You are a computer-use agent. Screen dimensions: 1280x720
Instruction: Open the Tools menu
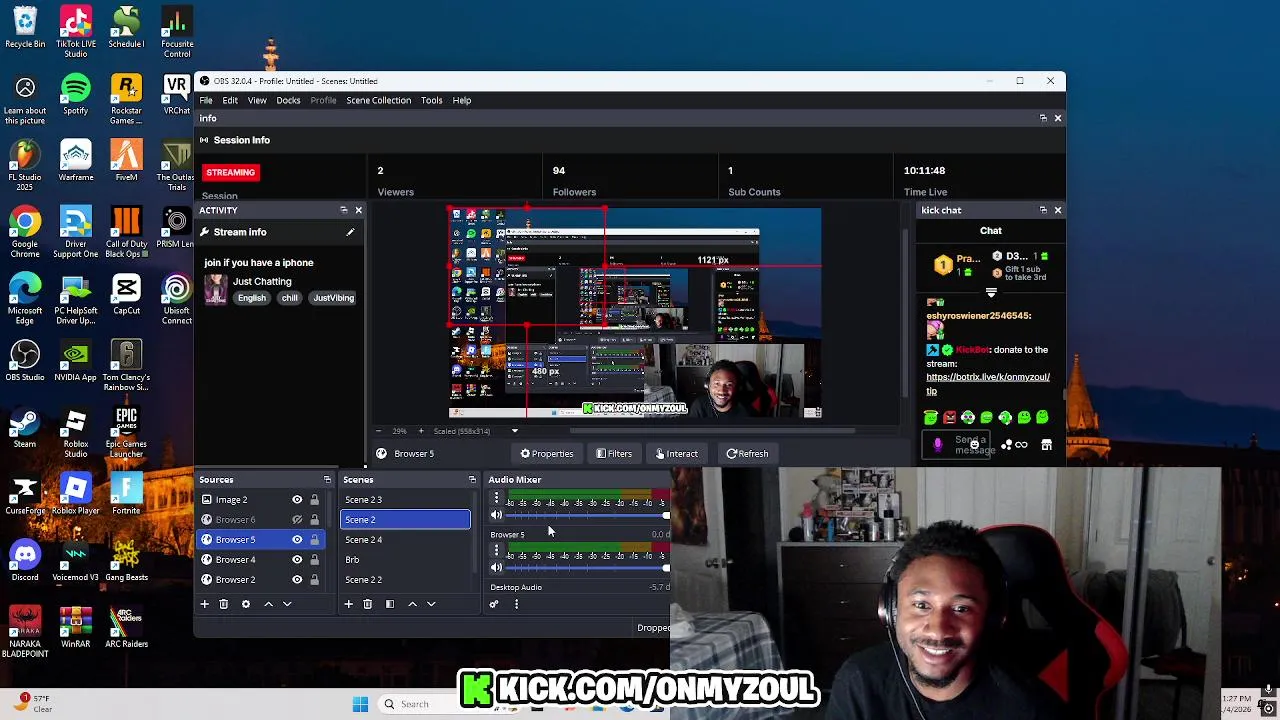(x=431, y=100)
